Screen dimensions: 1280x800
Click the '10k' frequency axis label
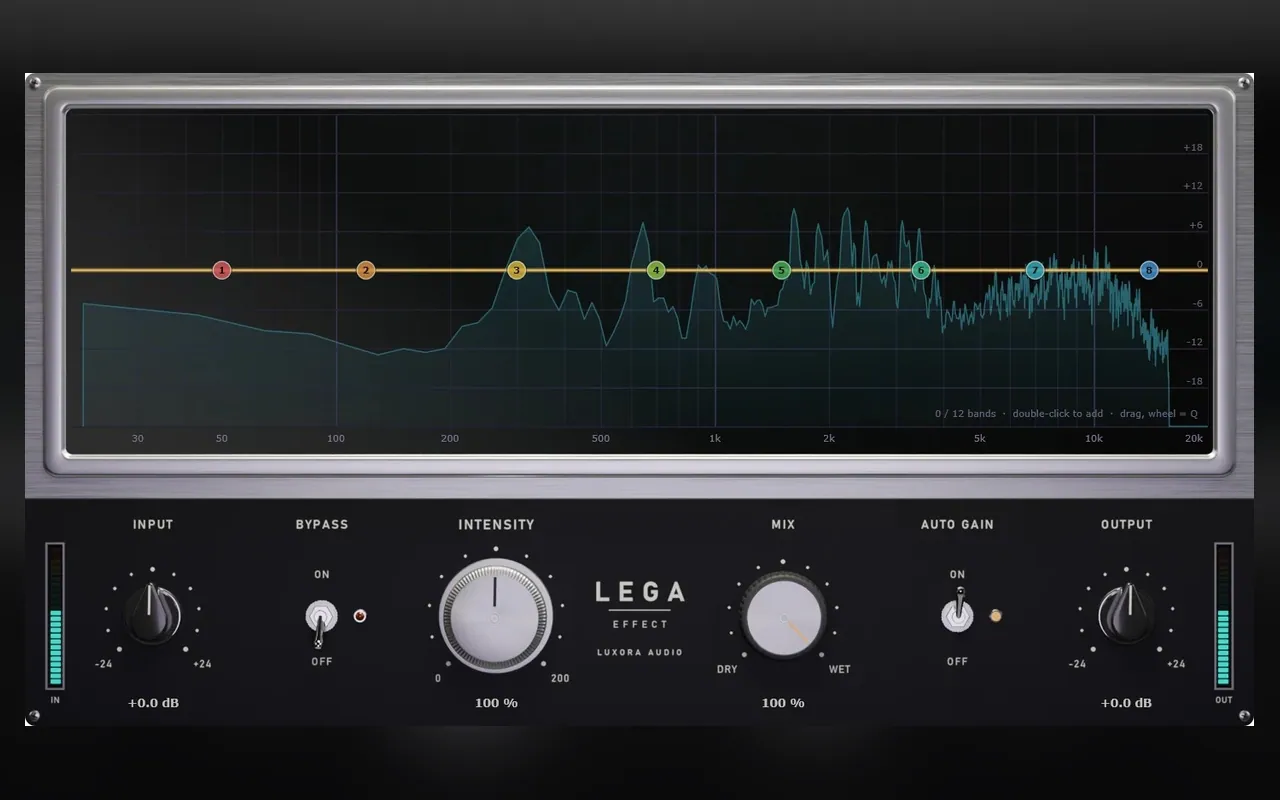tap(1094, 439)
